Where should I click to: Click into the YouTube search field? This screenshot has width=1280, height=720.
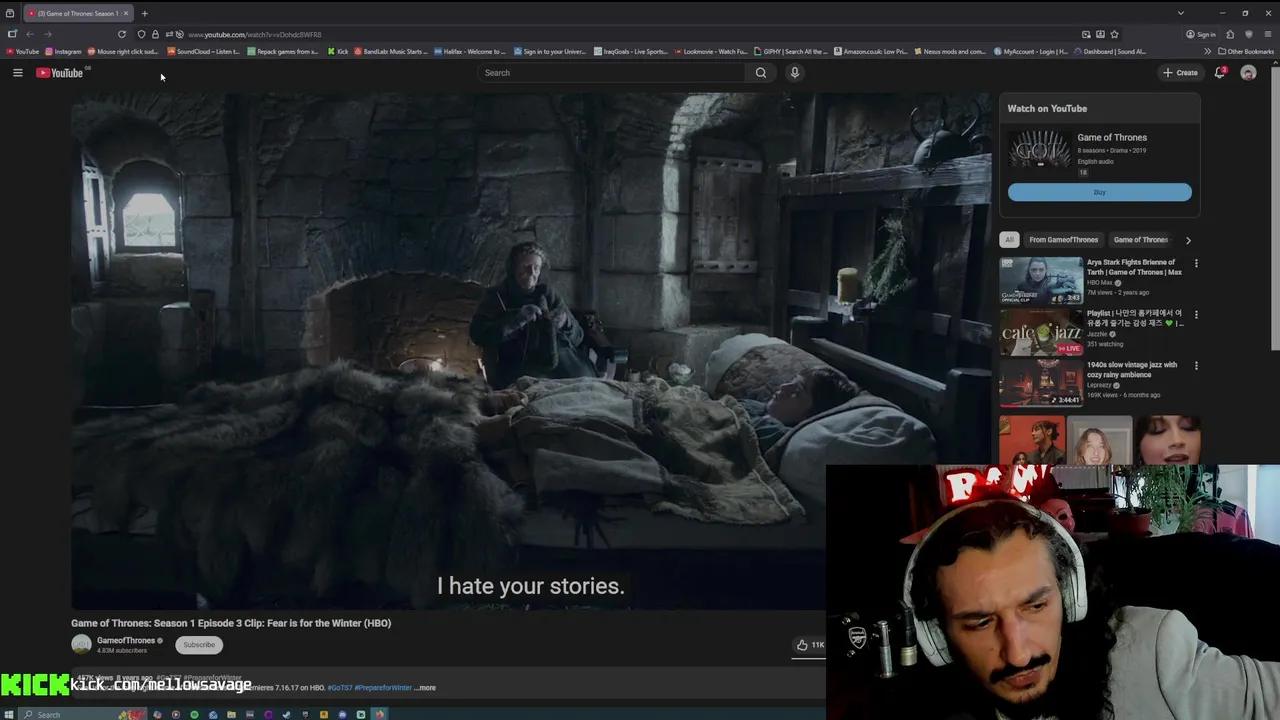(x=611, y=72)
